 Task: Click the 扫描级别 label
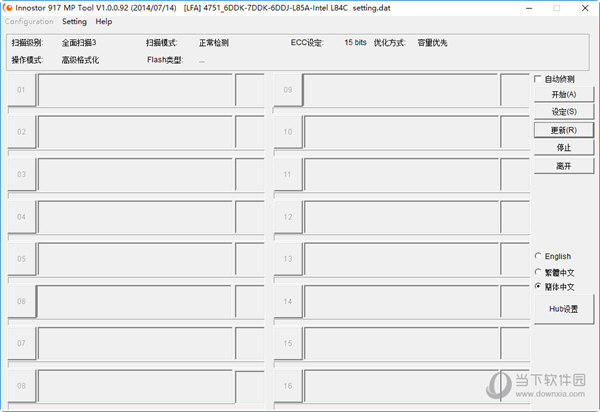point(27,42)
